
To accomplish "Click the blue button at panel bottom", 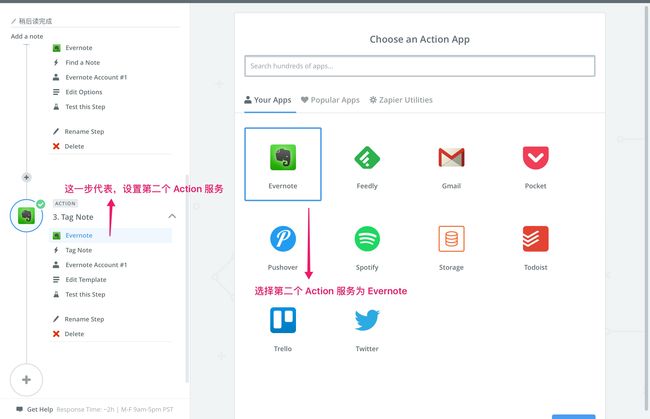I will tap(573, 417).
